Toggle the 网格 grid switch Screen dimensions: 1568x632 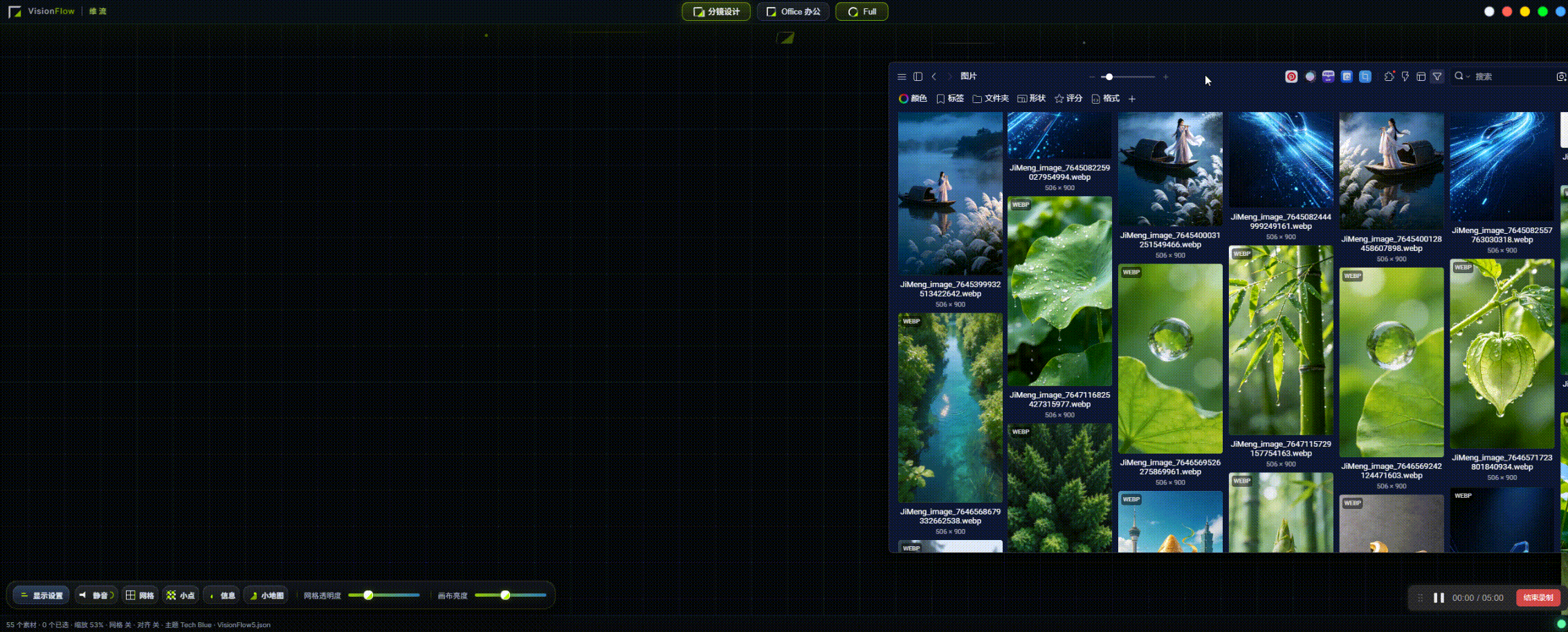coord(140,595)
